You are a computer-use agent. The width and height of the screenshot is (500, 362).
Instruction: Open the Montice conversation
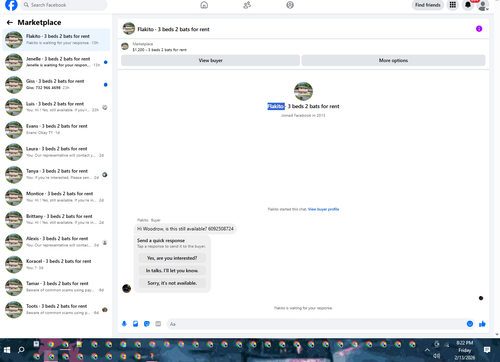56,197
